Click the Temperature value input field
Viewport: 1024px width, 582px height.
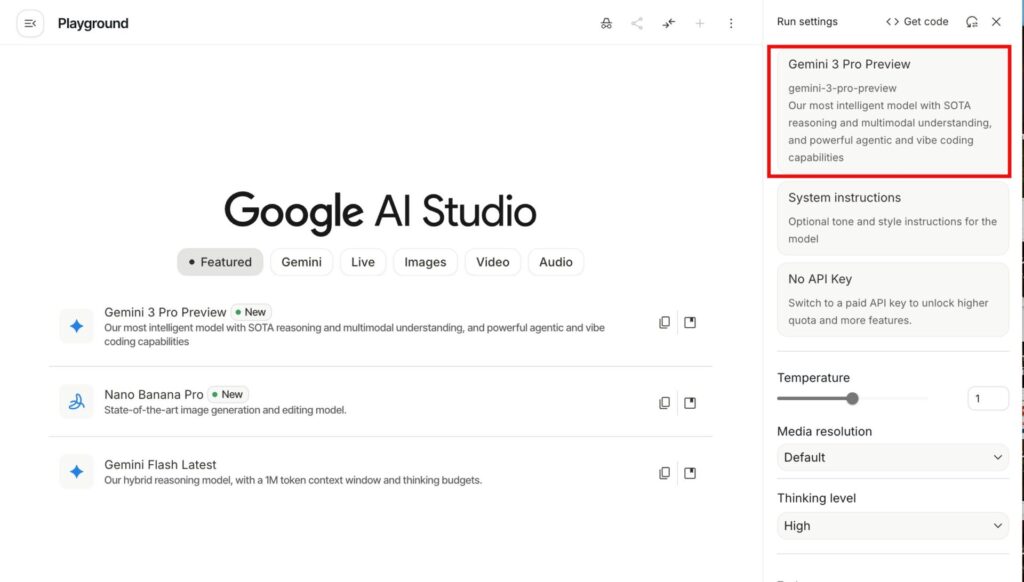pos(988,398)
